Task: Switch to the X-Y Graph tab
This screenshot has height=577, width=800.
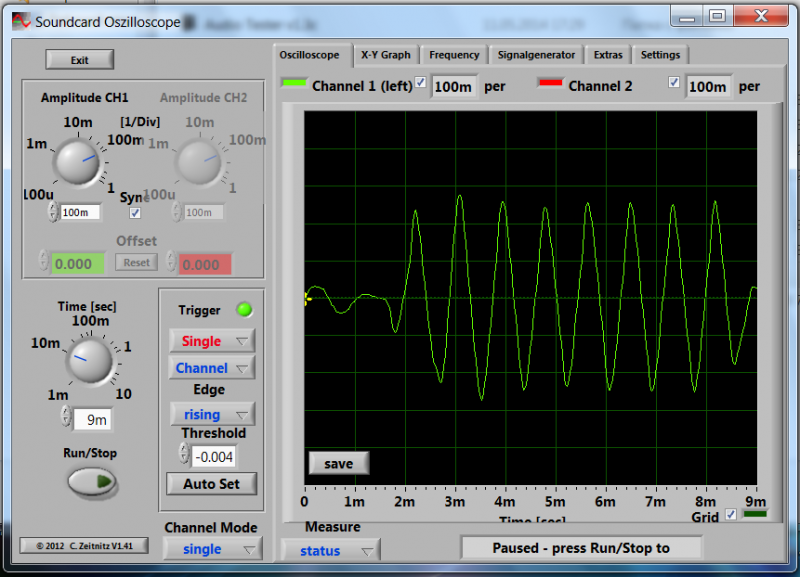Action: [x=386, y=55]
